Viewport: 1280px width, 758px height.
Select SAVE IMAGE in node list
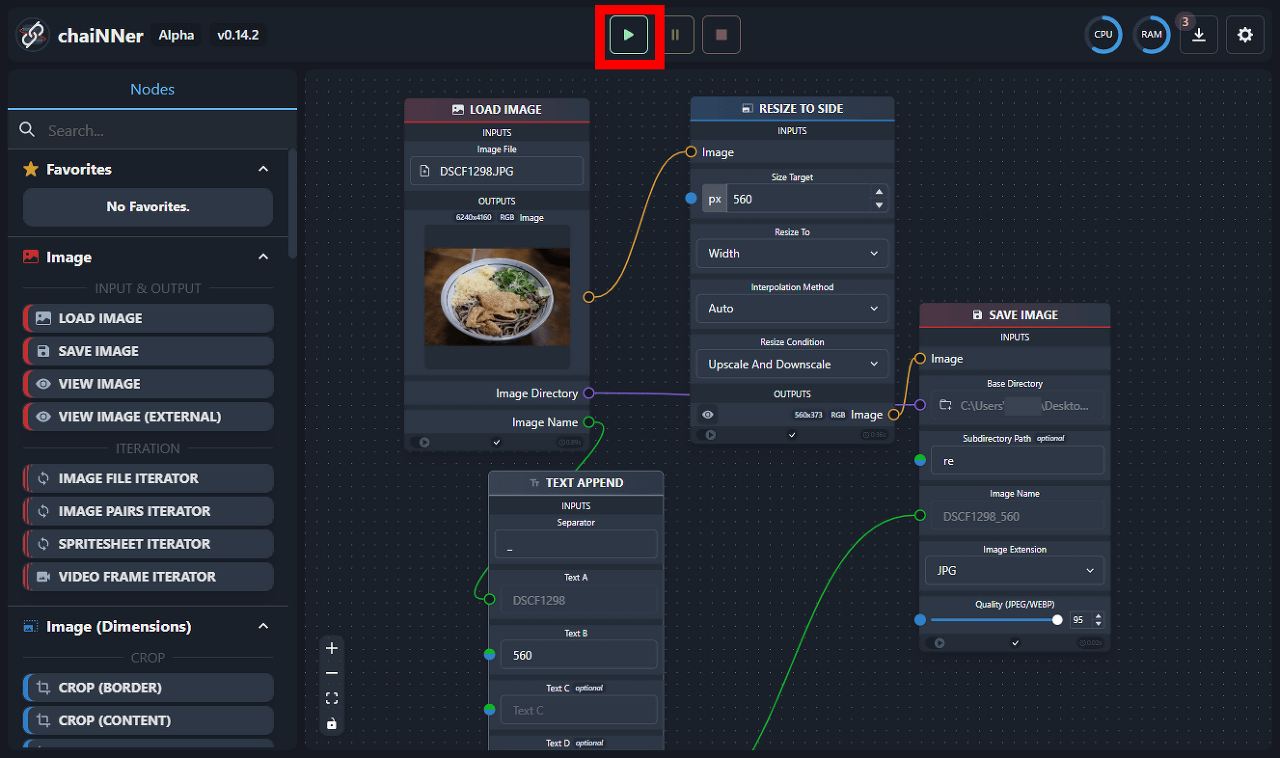(x=148, y=351)
